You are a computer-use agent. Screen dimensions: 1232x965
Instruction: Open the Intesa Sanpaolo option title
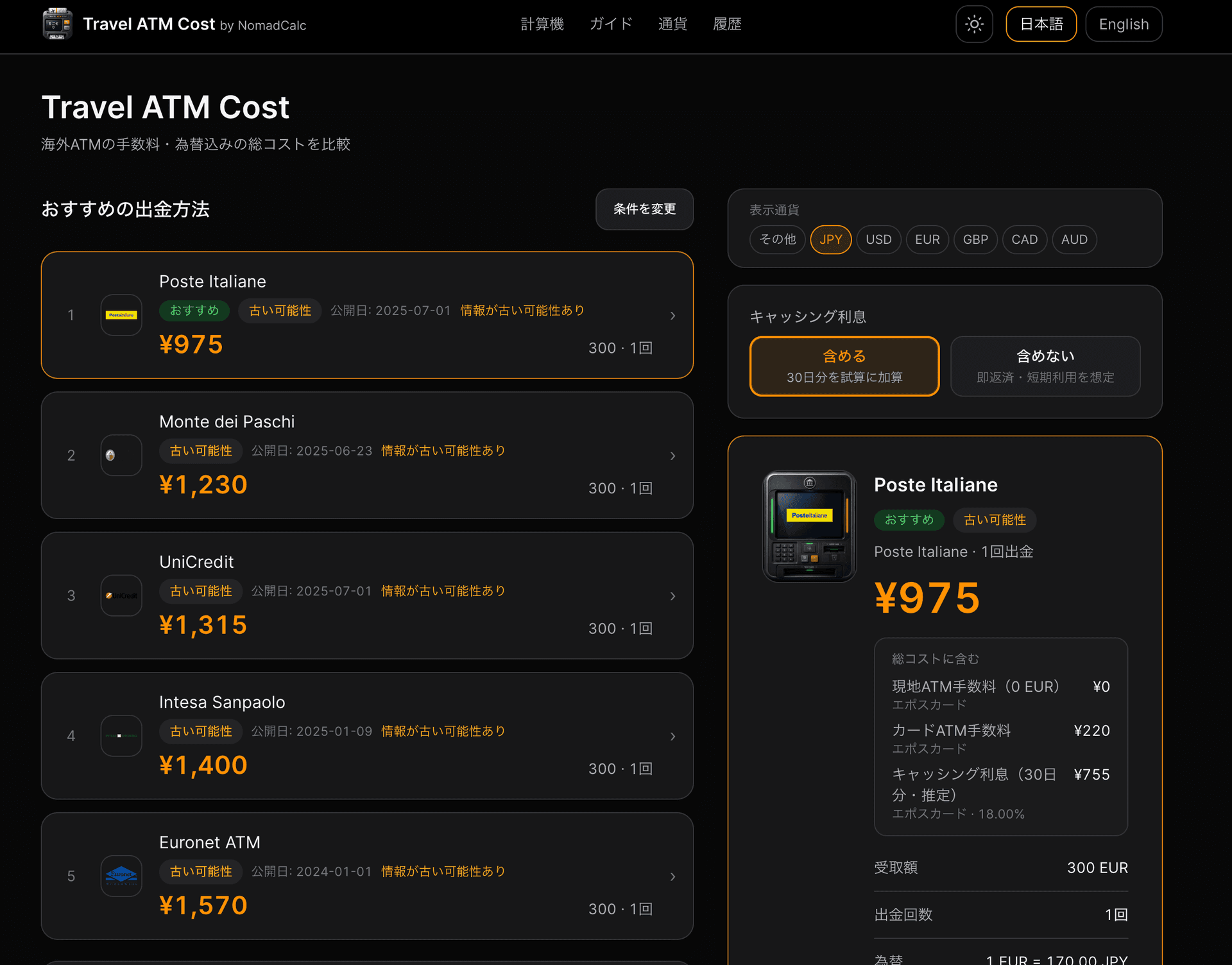click(x=222, y=702)
